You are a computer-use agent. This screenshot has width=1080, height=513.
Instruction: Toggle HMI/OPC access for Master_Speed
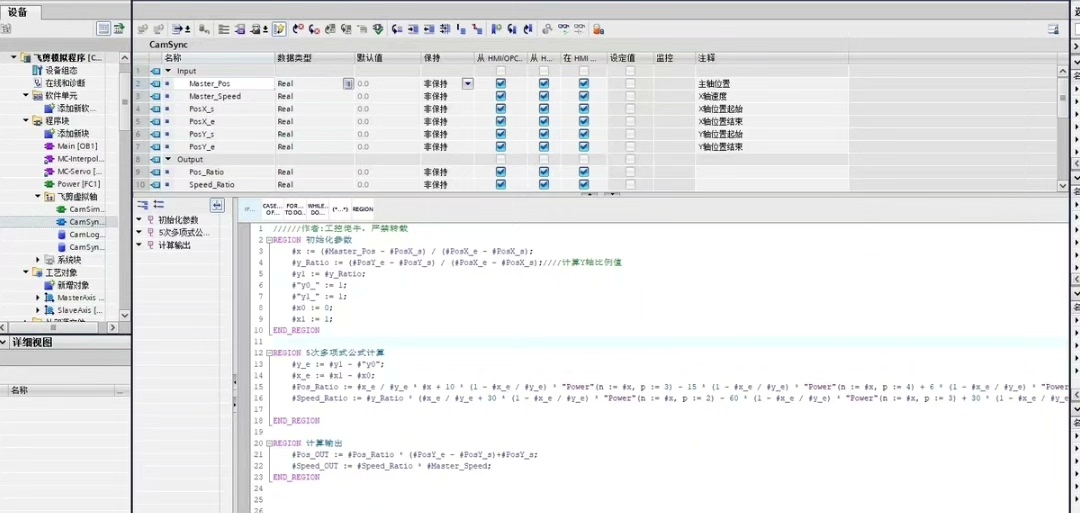(501, 96)
